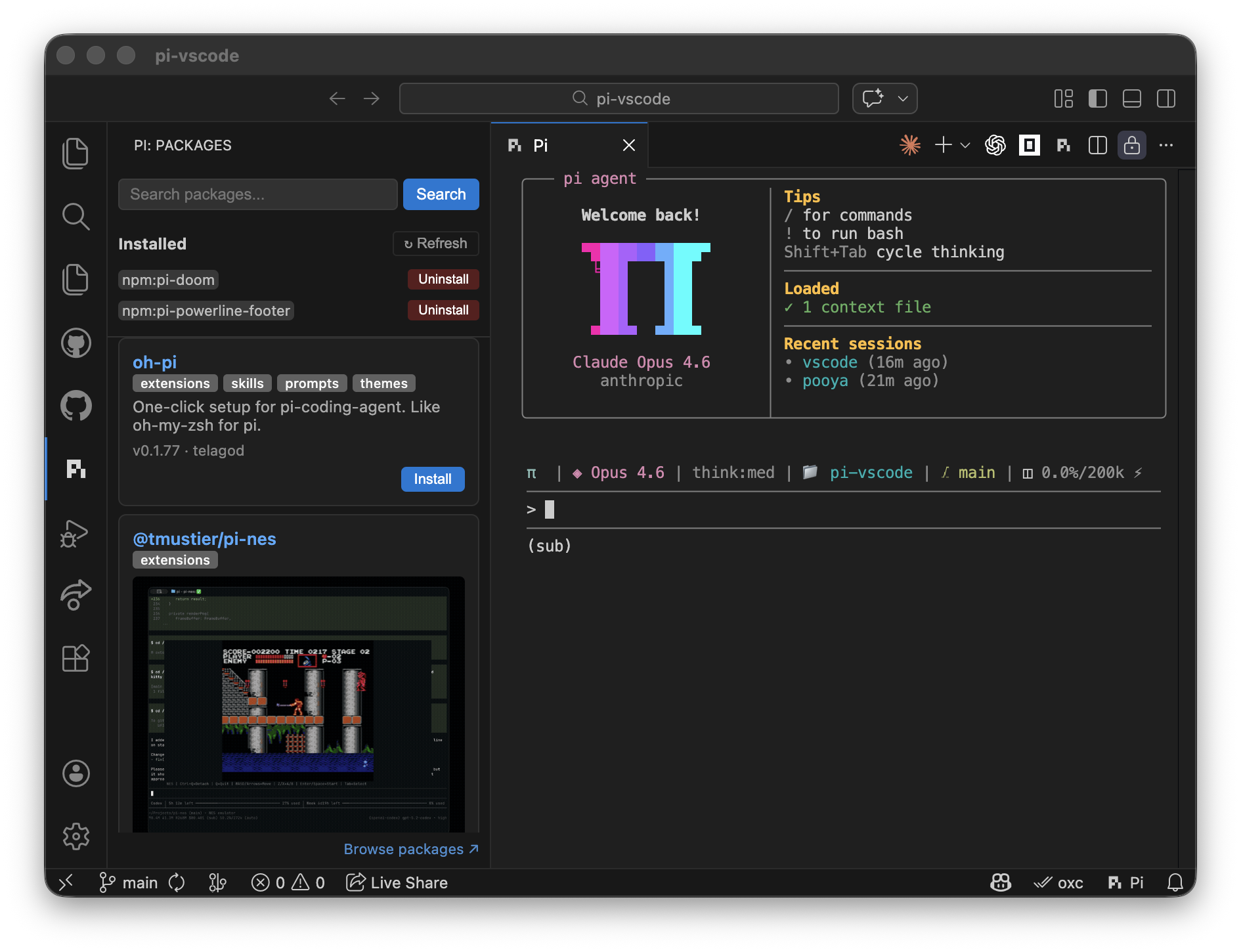Viewport: 1241px width, 952px height.
Task: Open the Accounts menu icon
Action: click(76, 773)
